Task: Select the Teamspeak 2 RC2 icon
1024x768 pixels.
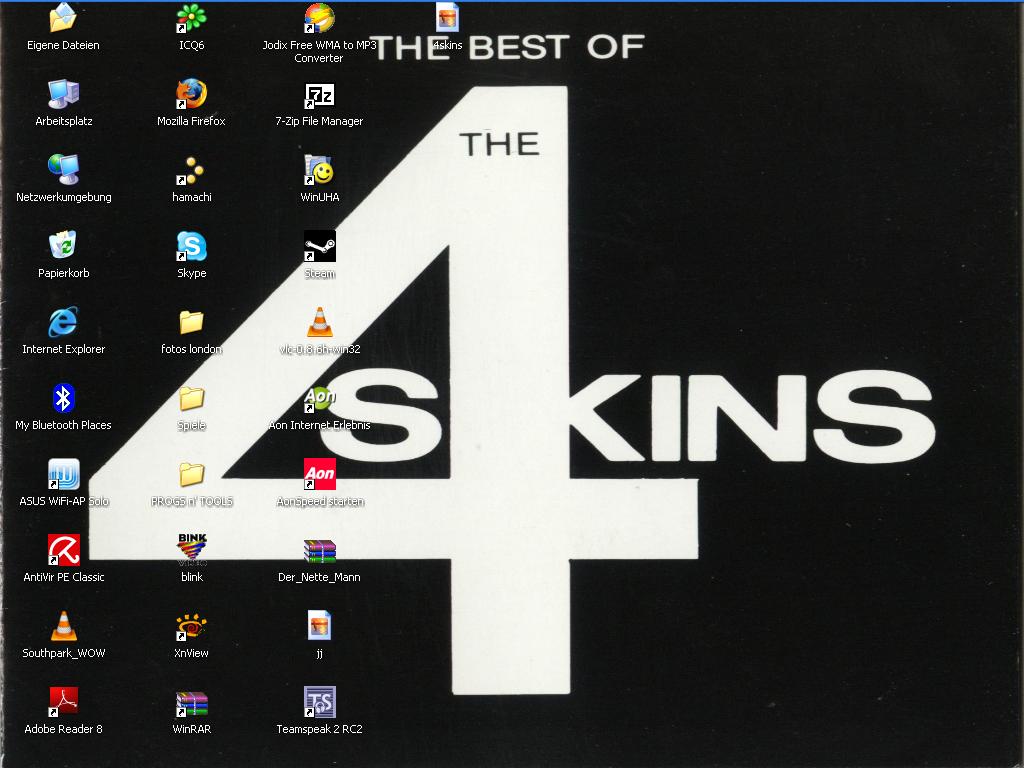Action: point(319,703)
